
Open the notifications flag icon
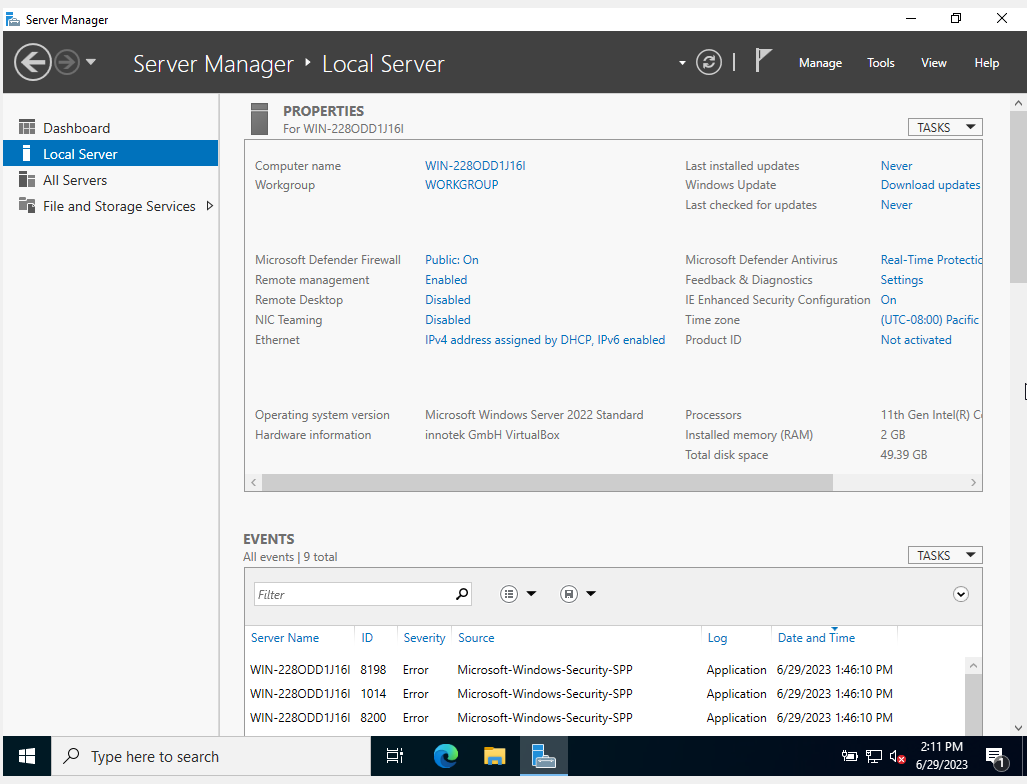tap(761, 62)
